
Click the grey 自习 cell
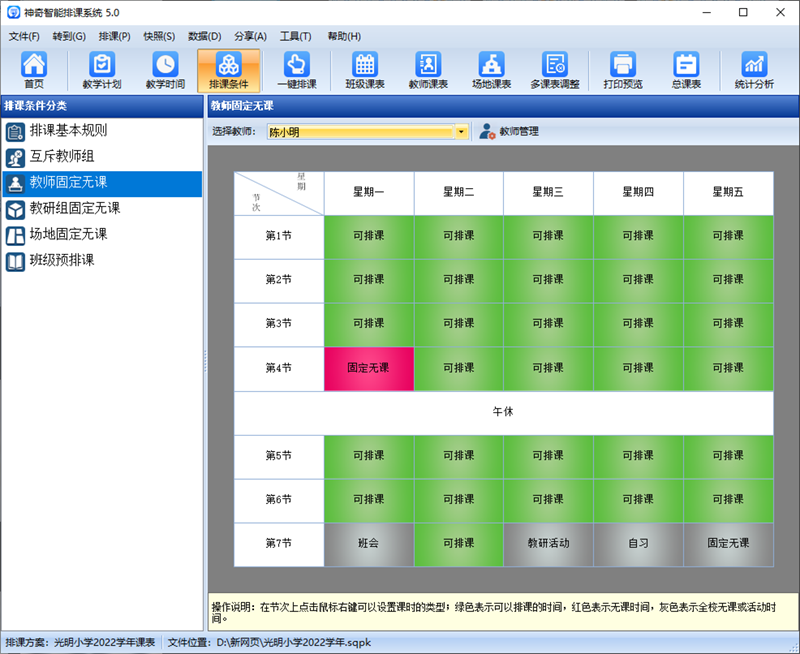[x=638, y=544]
